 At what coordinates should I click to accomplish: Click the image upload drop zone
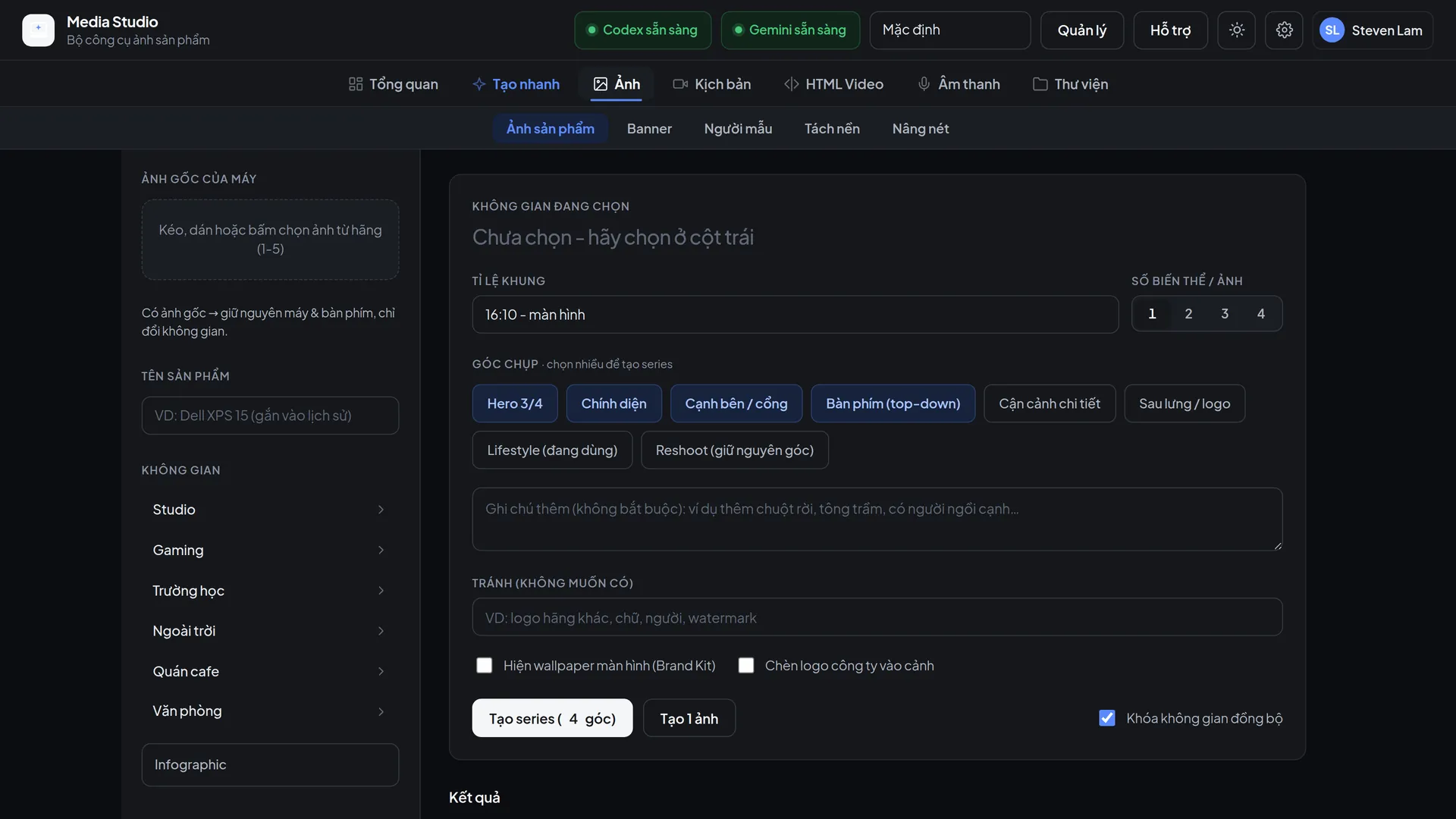270,240
